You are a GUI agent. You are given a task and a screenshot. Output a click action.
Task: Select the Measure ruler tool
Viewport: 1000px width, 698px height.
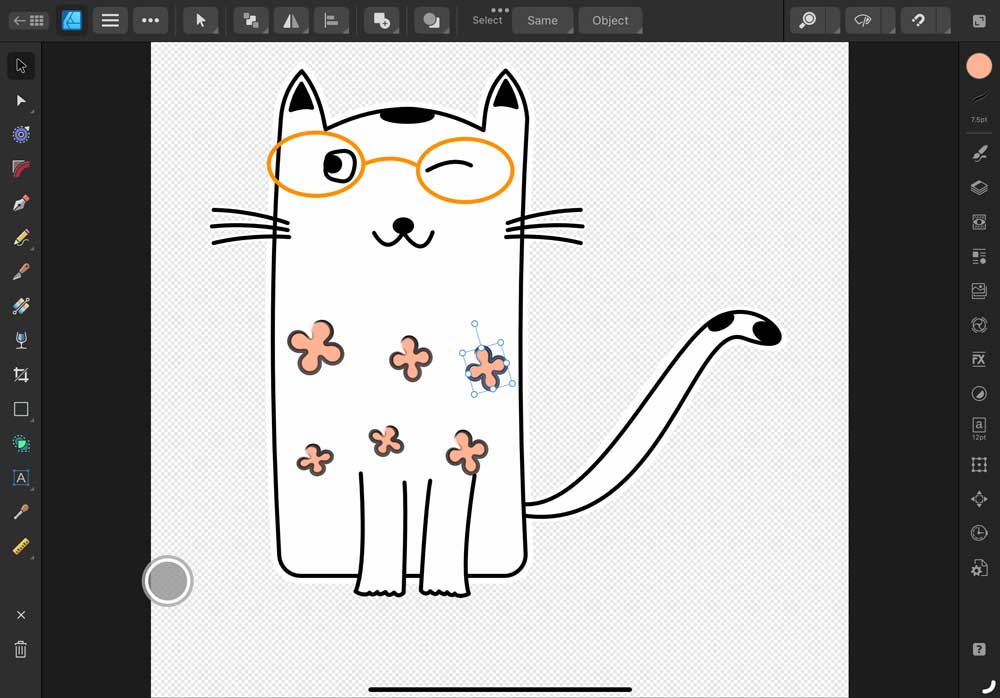pyautogui.click(x=21, y=547)
